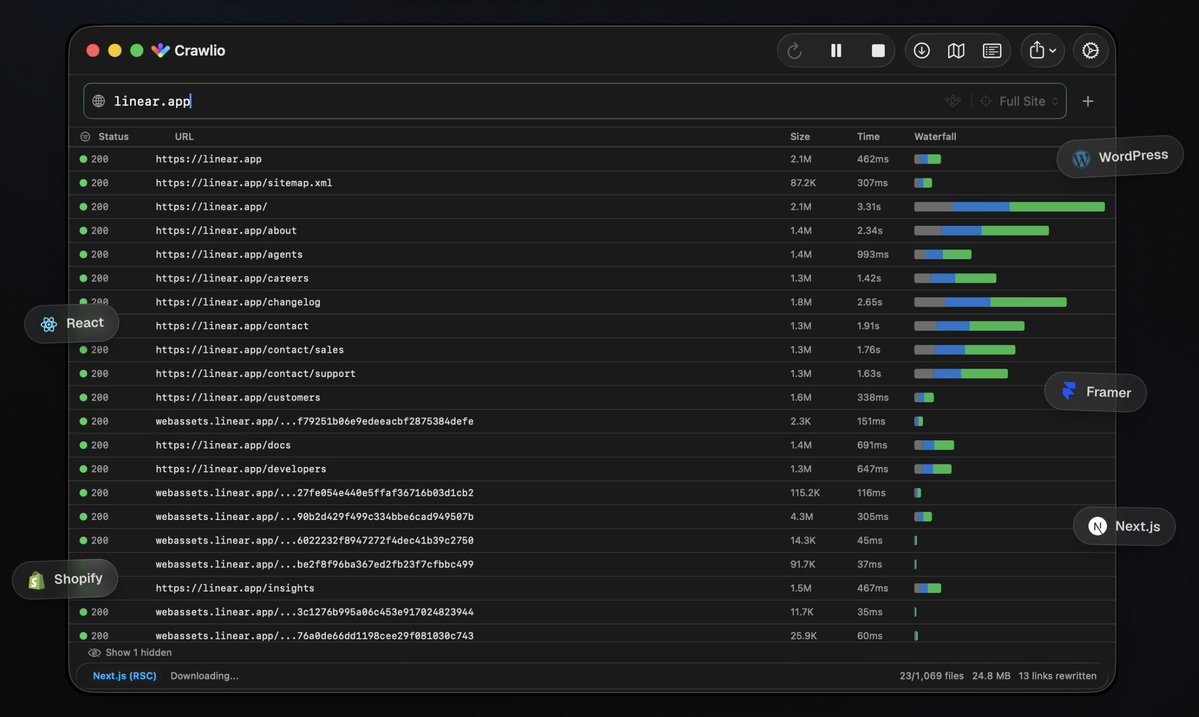Toggle Show 1 hidden eye icon
The image size is (1199, 717).
click(94, 653)
